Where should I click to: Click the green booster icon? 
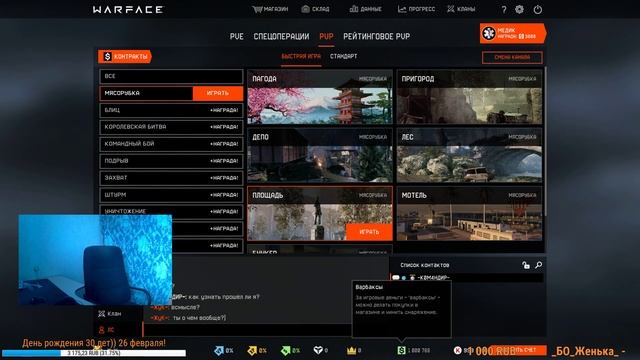(285, 351)
